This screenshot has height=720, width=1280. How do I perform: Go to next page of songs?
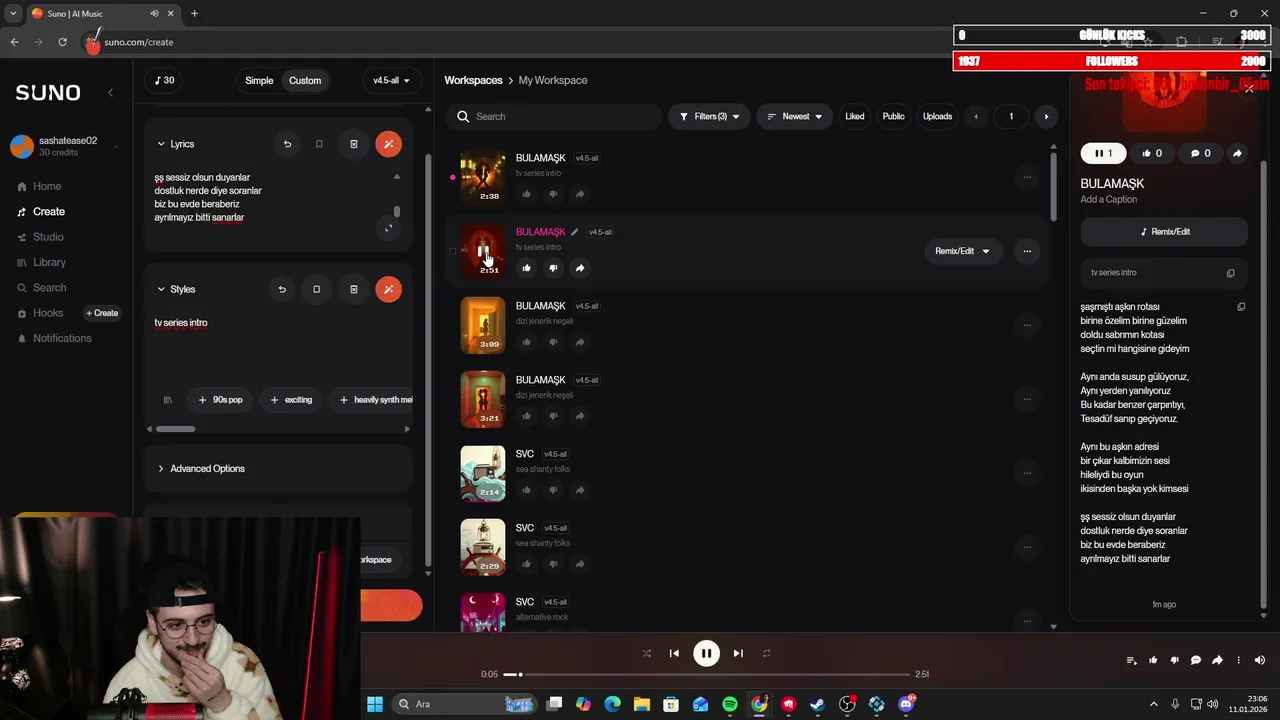click(1046, 117)
